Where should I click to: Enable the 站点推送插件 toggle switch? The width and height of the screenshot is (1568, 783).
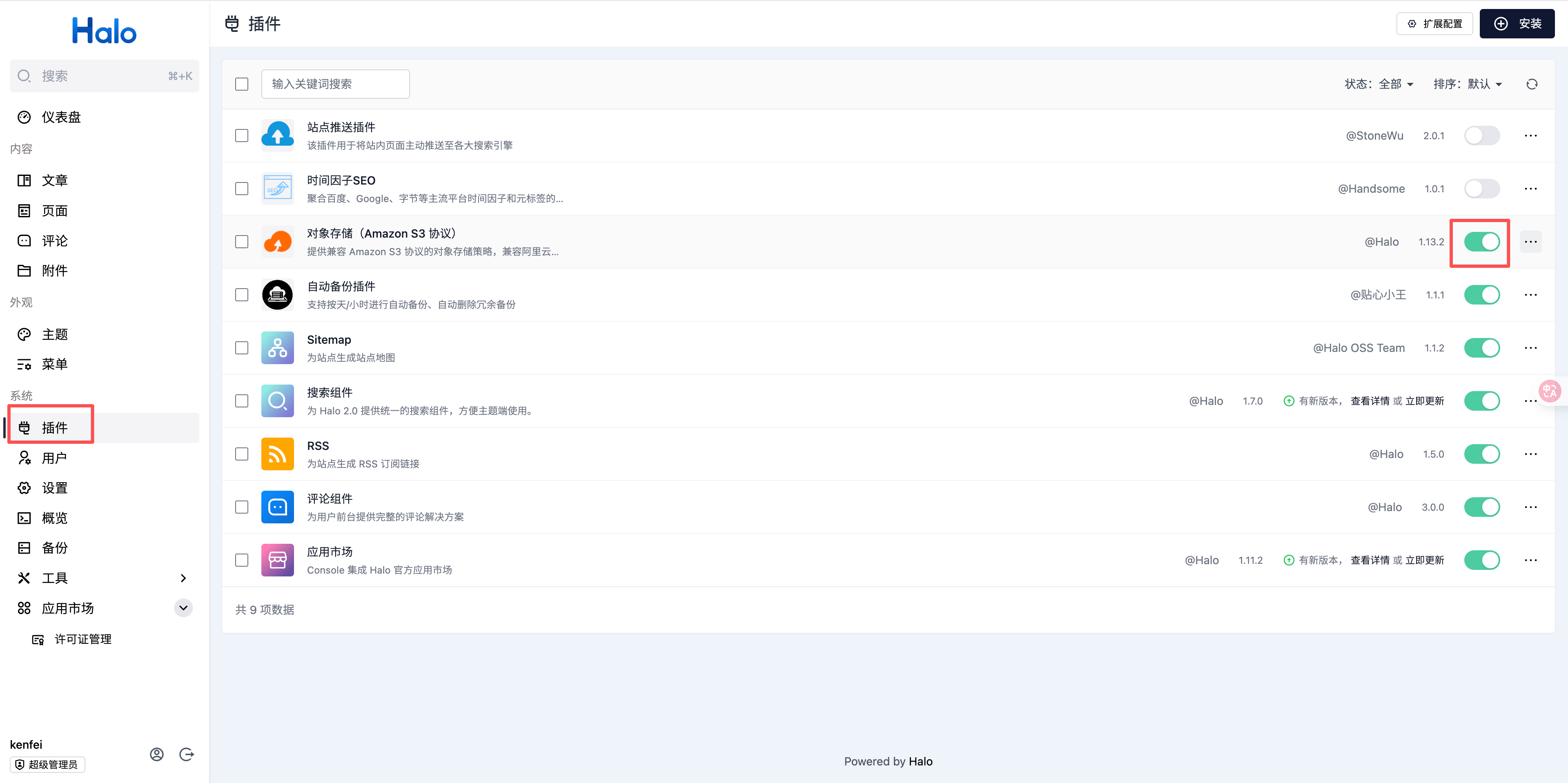(x=1481, y=136)
